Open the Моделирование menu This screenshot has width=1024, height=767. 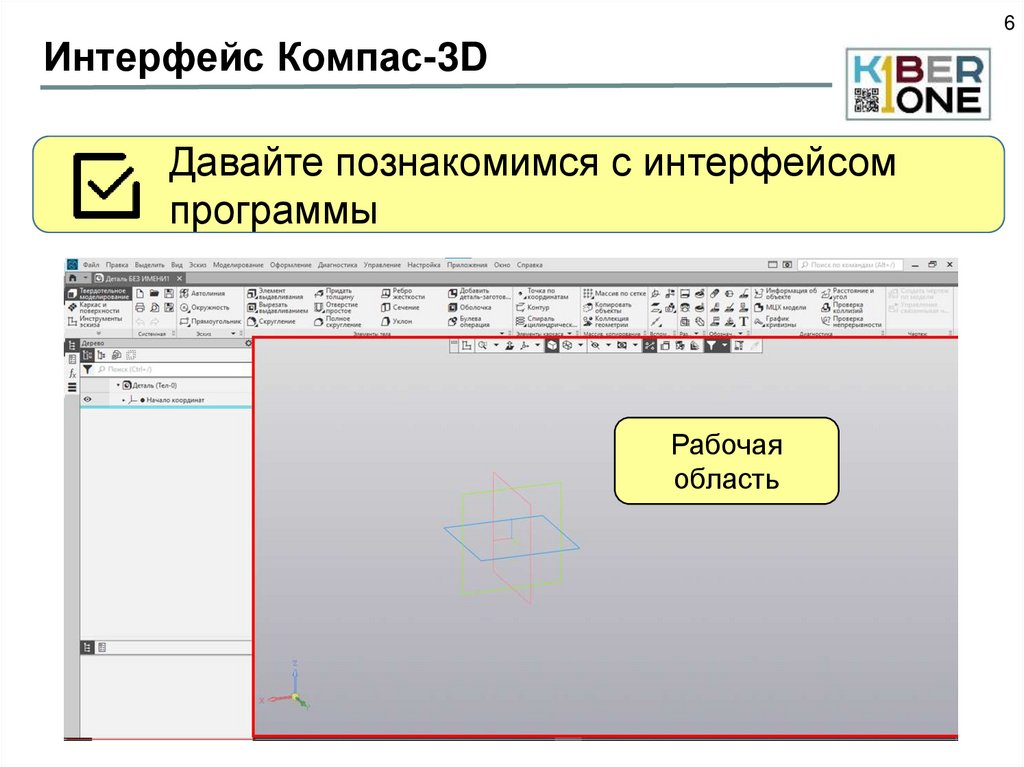point(238,265)
